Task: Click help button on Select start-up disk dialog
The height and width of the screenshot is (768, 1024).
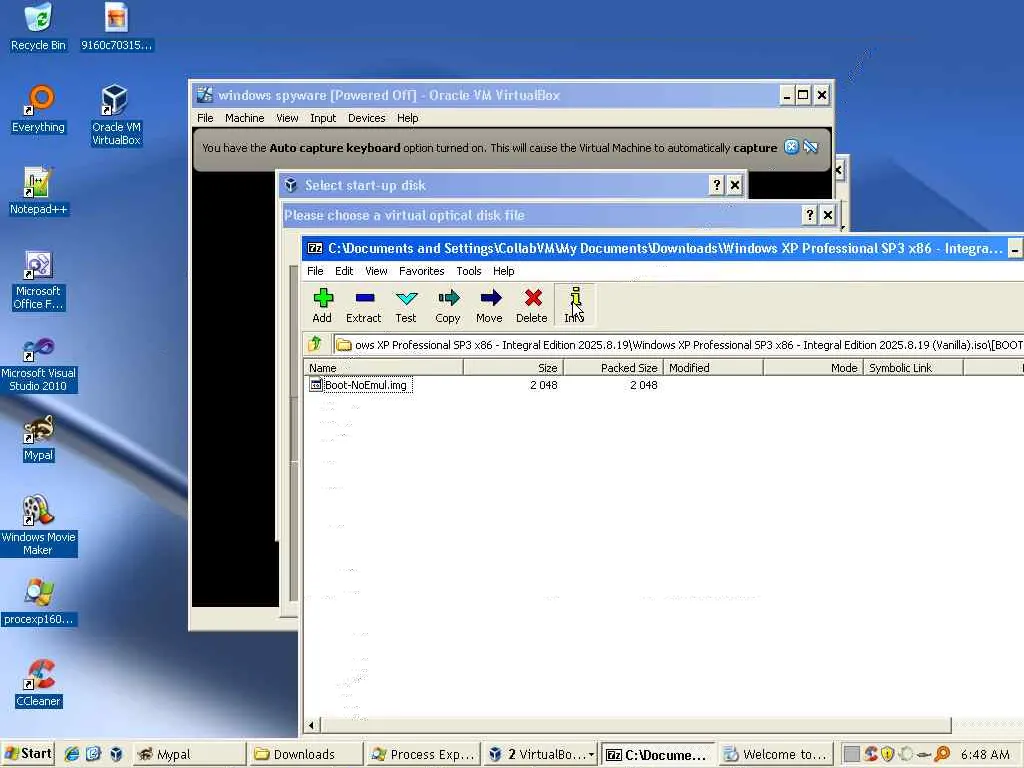Action: pos(716,185)
